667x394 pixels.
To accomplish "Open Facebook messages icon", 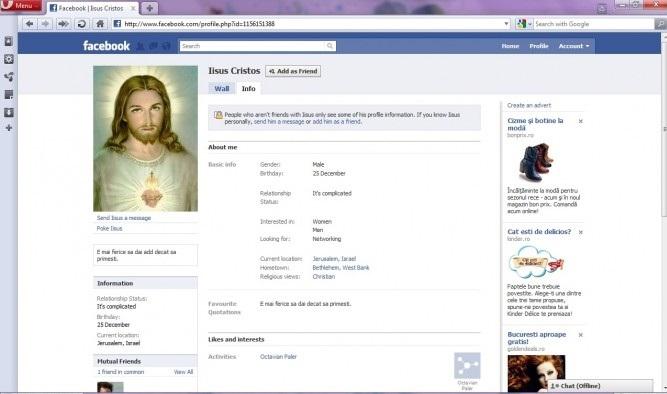I will coord(154,46).
